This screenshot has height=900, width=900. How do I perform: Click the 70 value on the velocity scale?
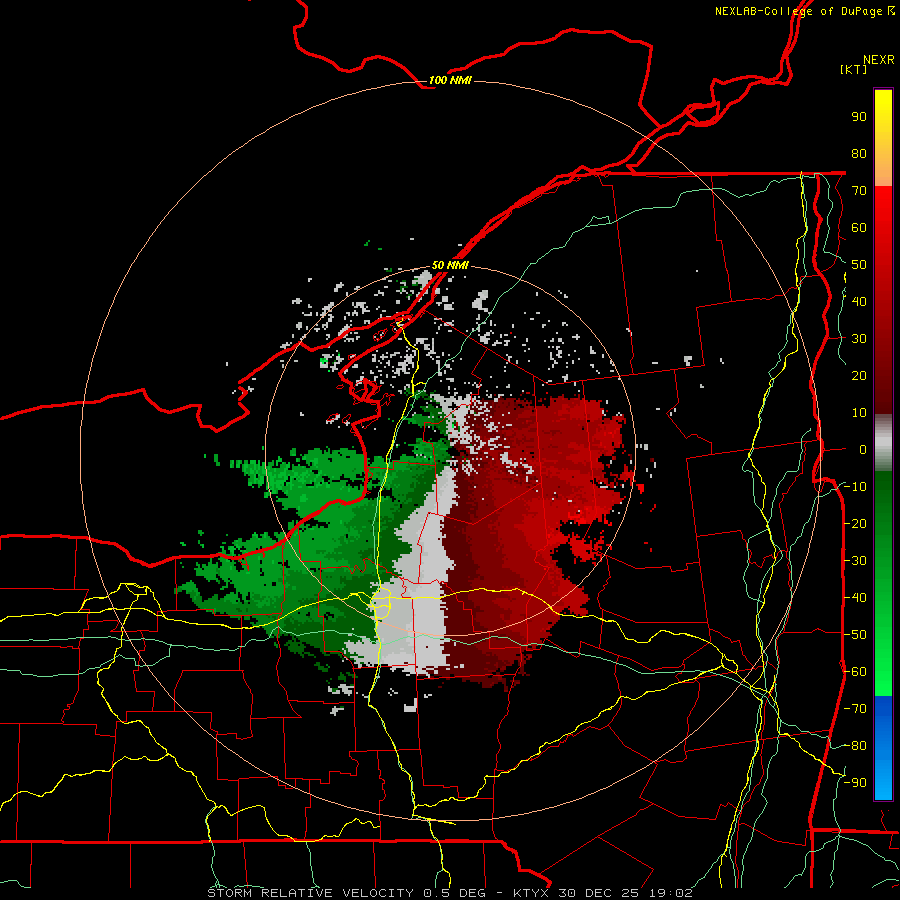859,191
